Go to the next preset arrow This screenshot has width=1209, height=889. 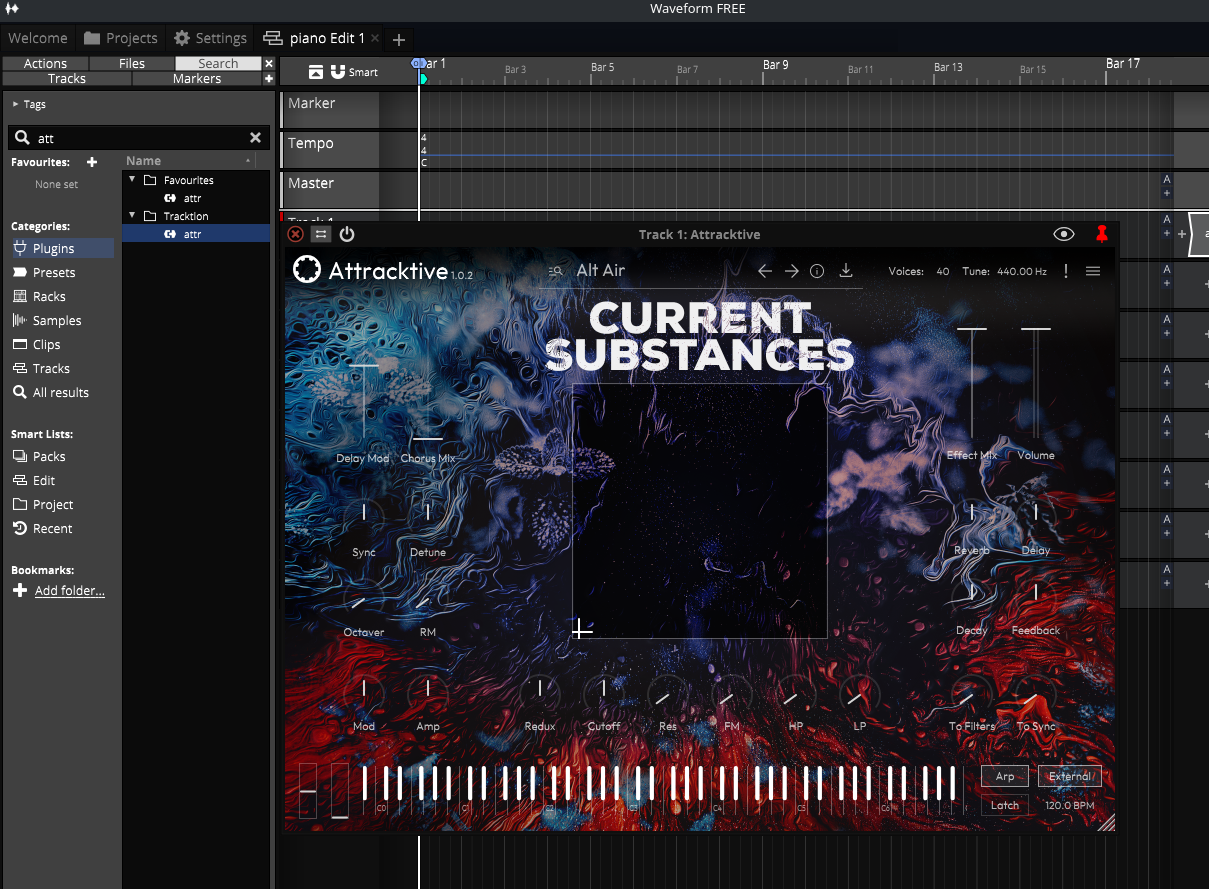click(791, 271)
